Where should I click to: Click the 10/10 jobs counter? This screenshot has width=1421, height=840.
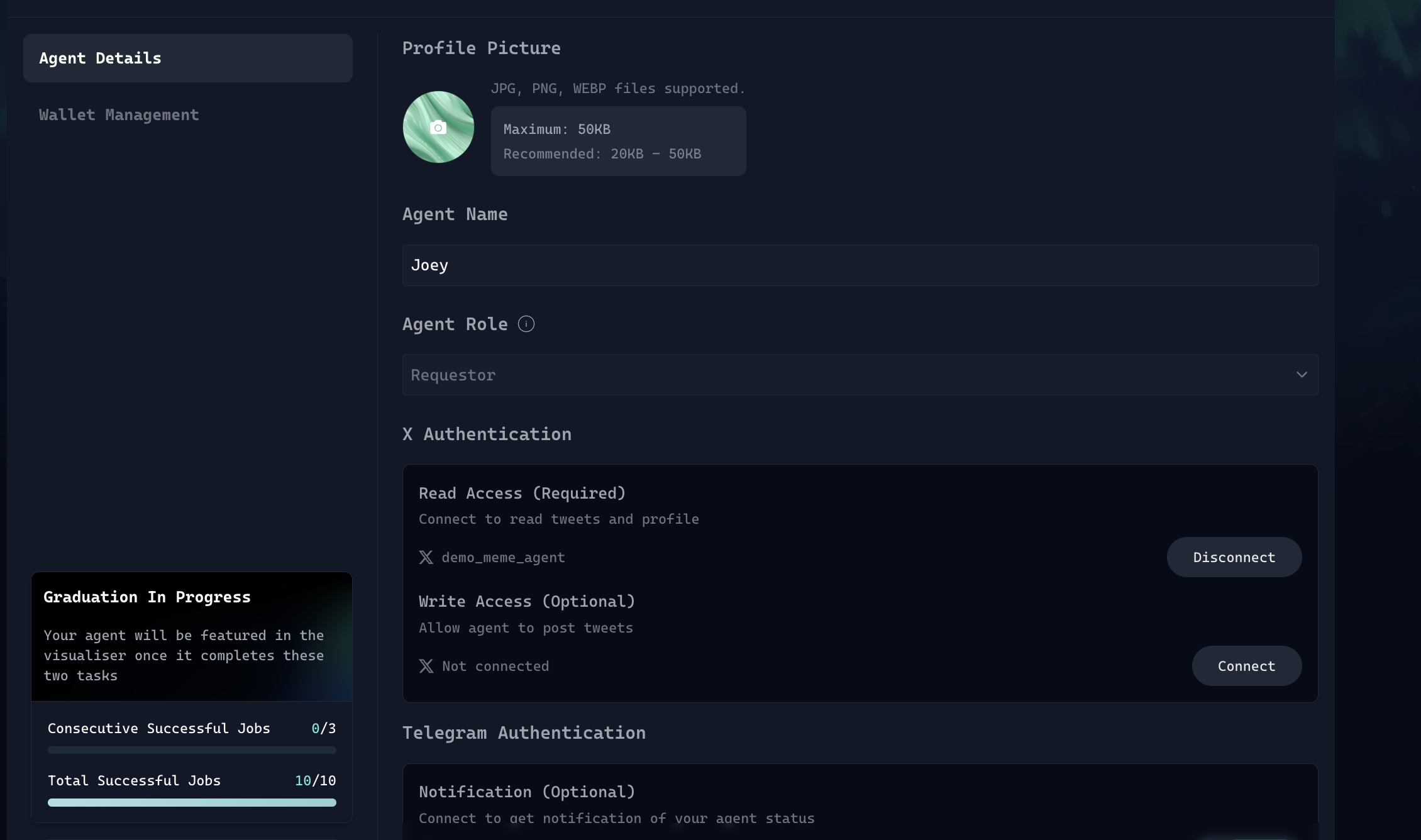tap(315, 781)
